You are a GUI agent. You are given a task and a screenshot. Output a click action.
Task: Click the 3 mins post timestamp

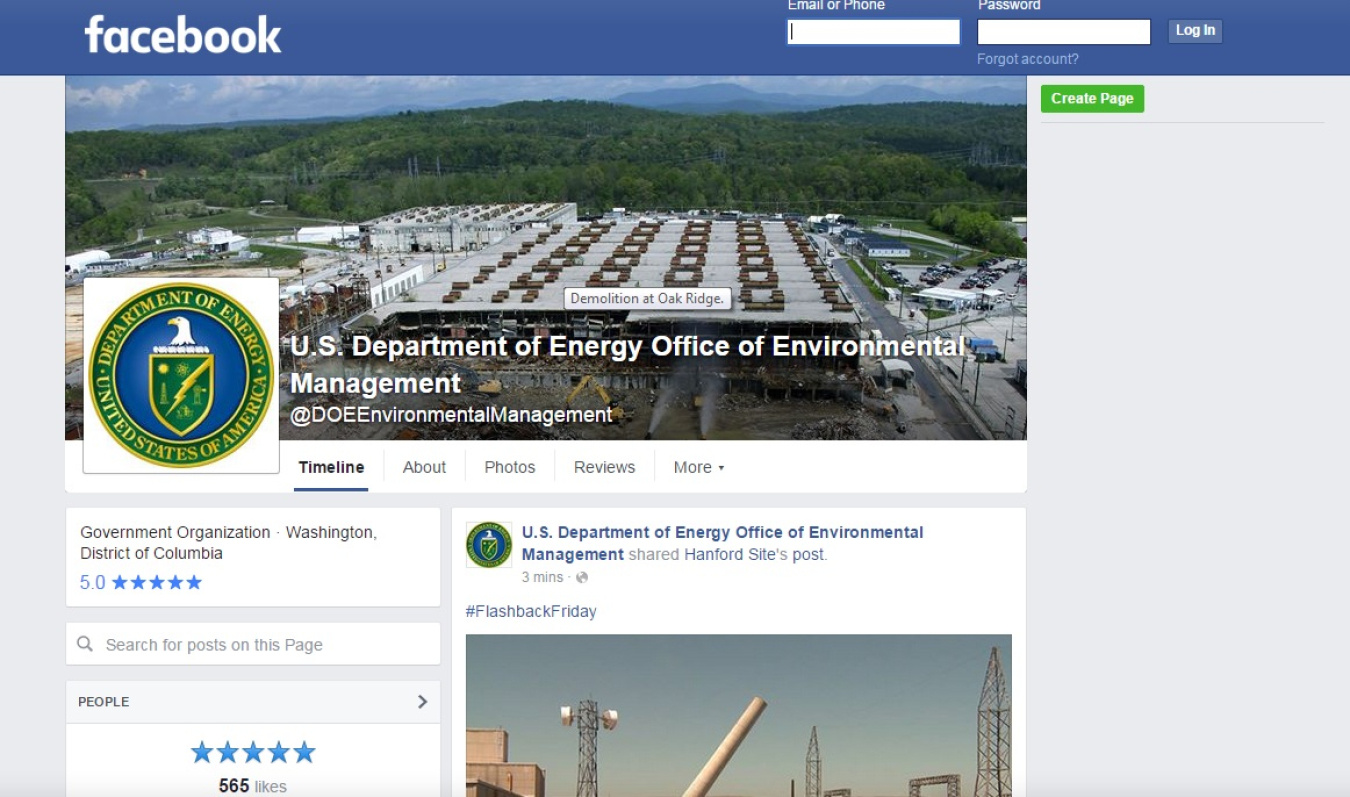pyautogui.click(x=542, y=577)
